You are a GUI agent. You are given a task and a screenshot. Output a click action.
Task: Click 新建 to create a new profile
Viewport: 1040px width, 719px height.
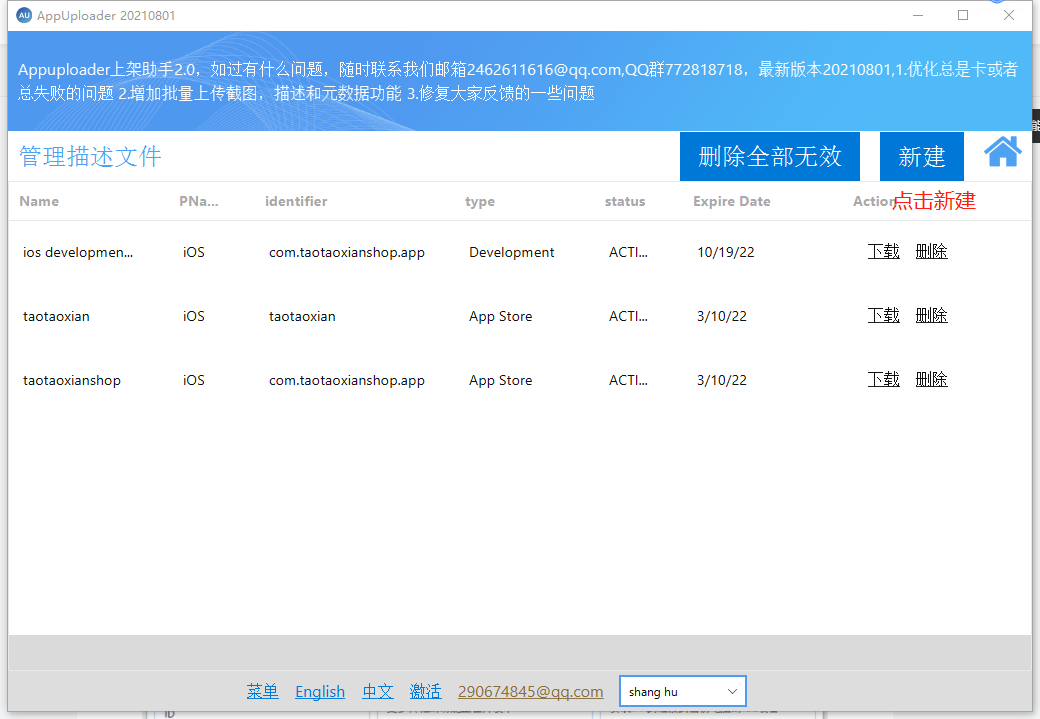click(x=921, y=156)
